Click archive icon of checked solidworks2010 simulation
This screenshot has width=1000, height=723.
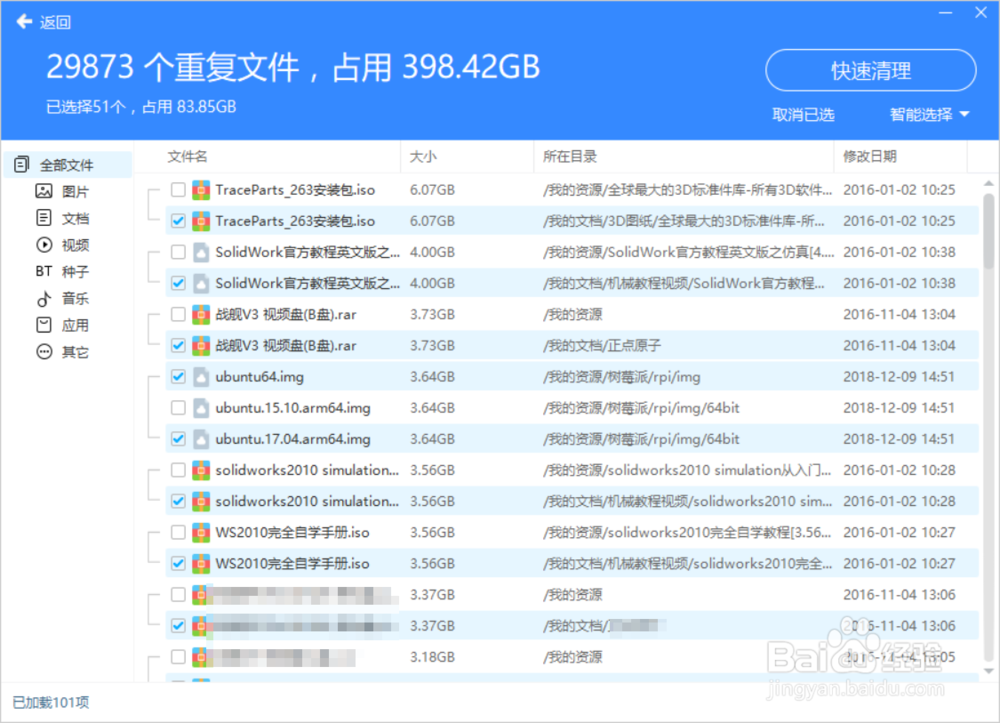pyautogui.click(x=201, y=501)
